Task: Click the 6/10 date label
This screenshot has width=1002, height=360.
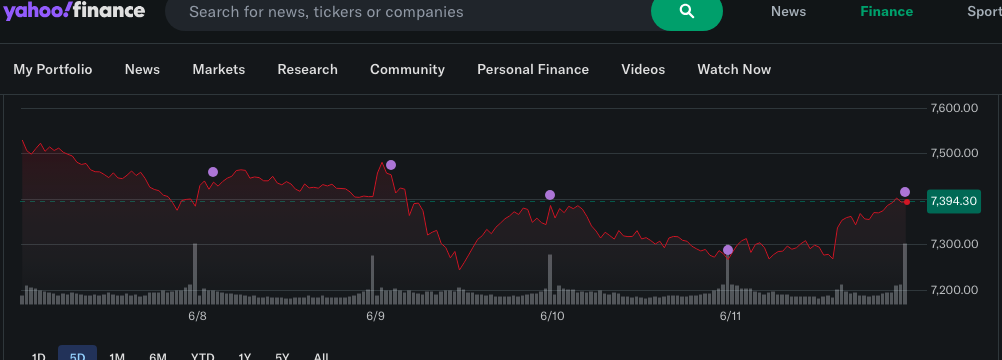Action: click(552, 317)
